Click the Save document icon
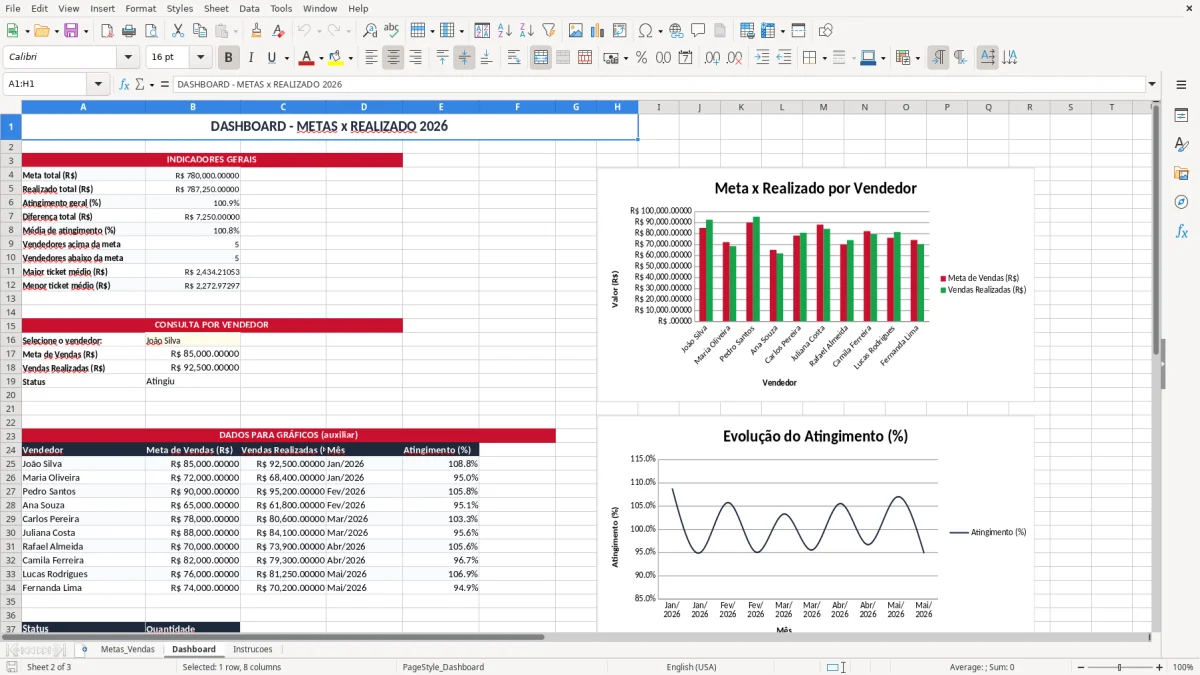The width and height of the screenshot is (1200, 675). tap(71, 31)
